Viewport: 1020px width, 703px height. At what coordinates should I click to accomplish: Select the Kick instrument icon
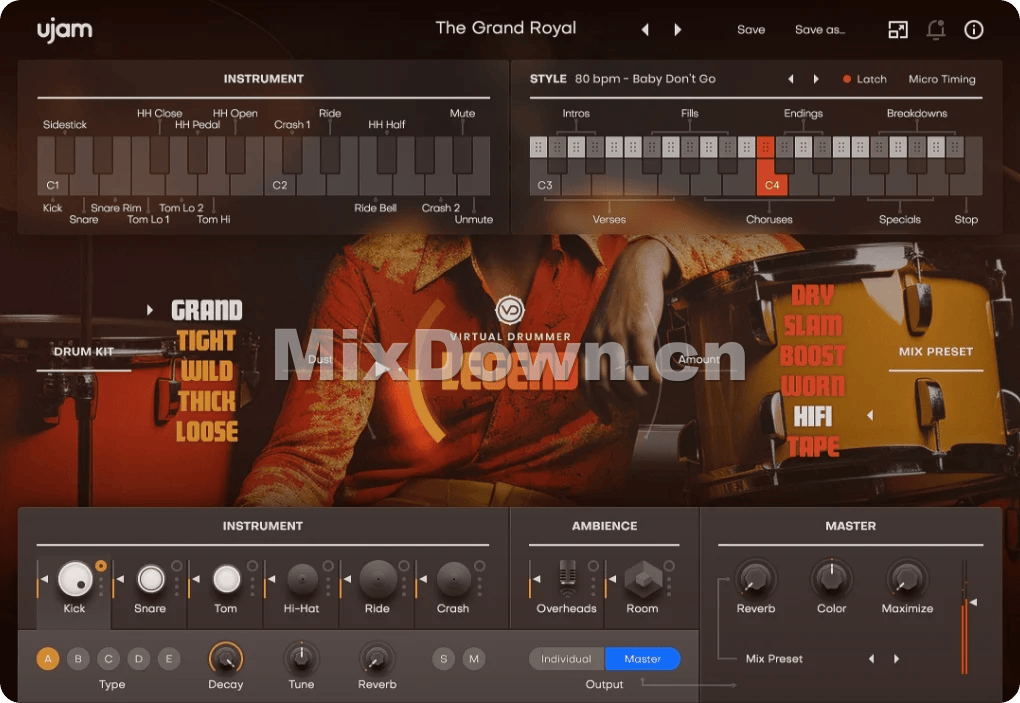point(75,579)
